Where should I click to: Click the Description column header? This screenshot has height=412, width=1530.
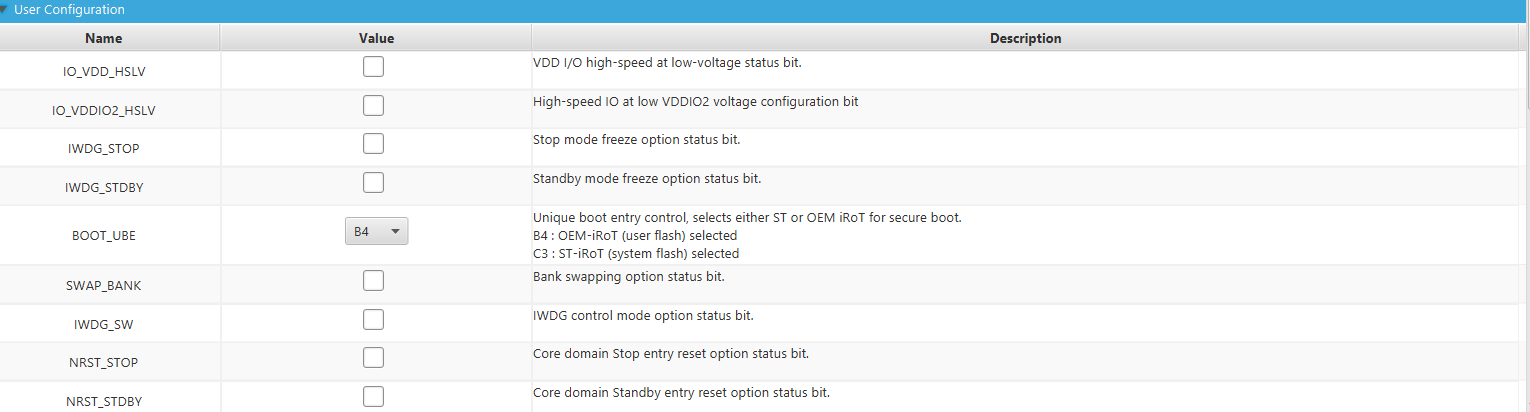click(x=1025, y=38)
